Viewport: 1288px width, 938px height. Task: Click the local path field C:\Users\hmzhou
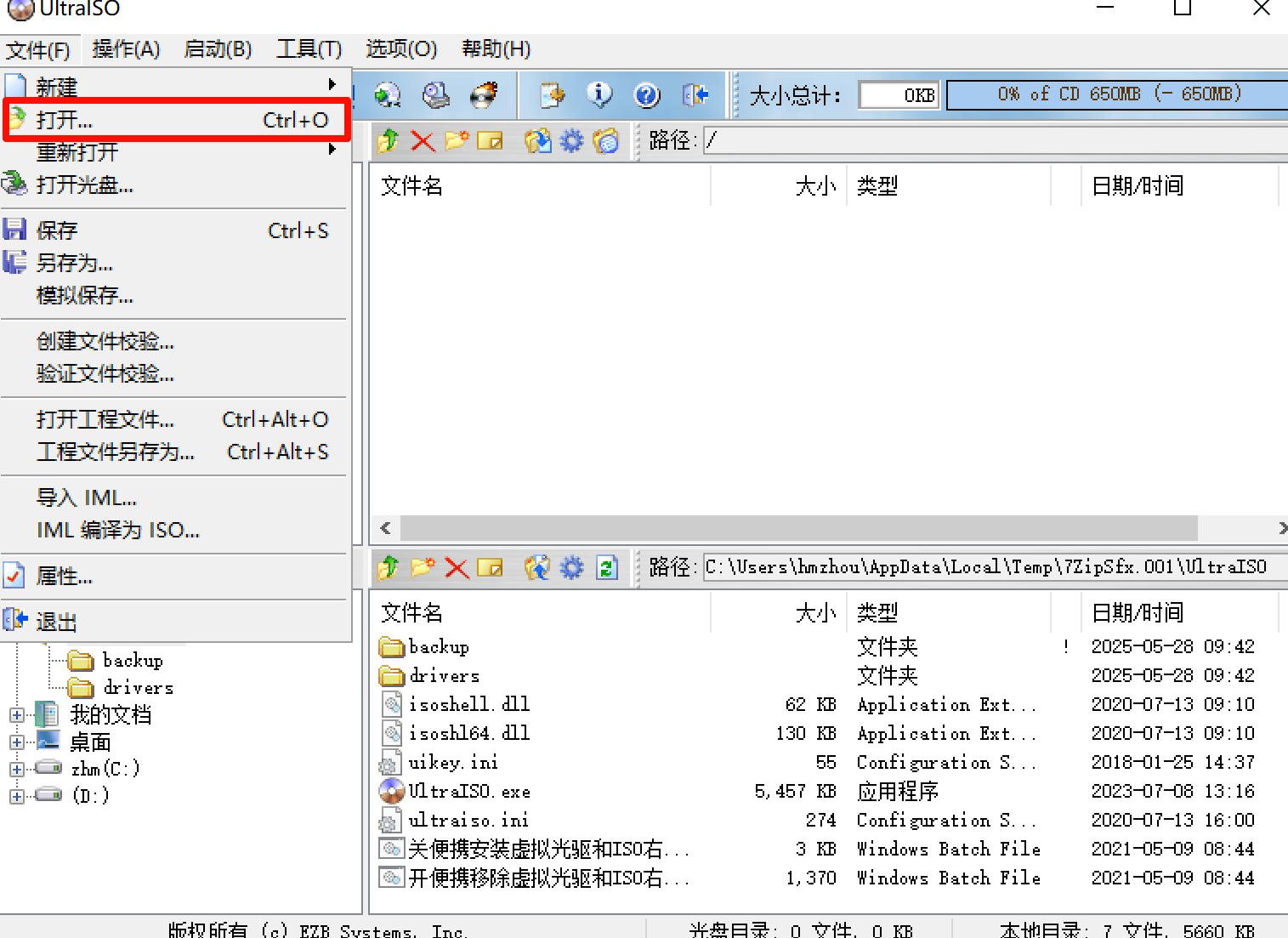[x=995, y=567]
